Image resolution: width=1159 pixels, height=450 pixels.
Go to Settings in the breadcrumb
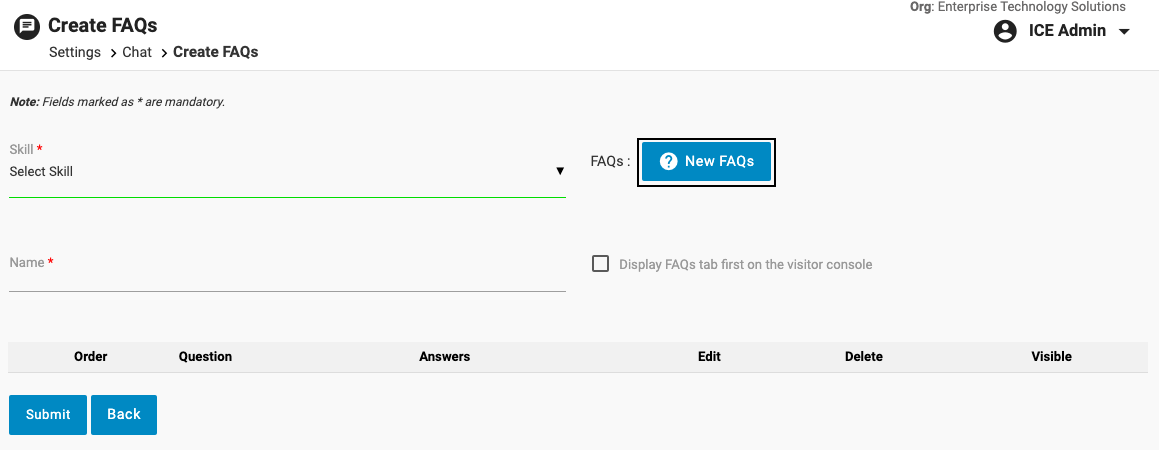tap(75, 52)
